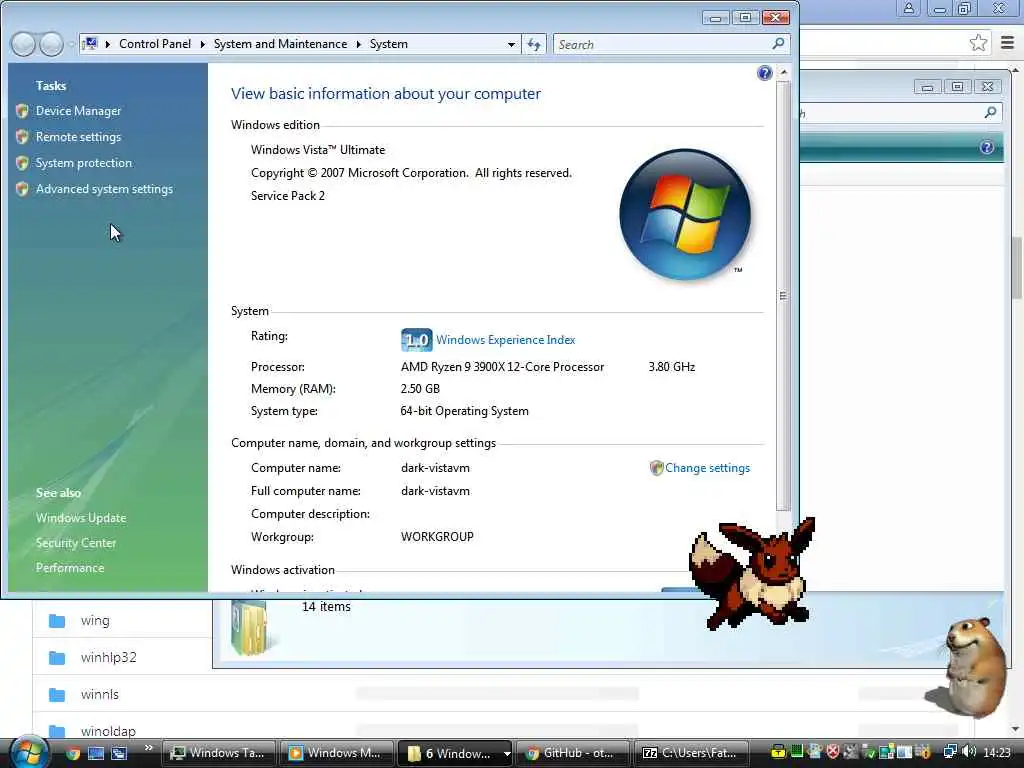Click the address bar computer icon
This screenshot has width=1024, height=768.
pyautogui.click(x=90, y=44)
